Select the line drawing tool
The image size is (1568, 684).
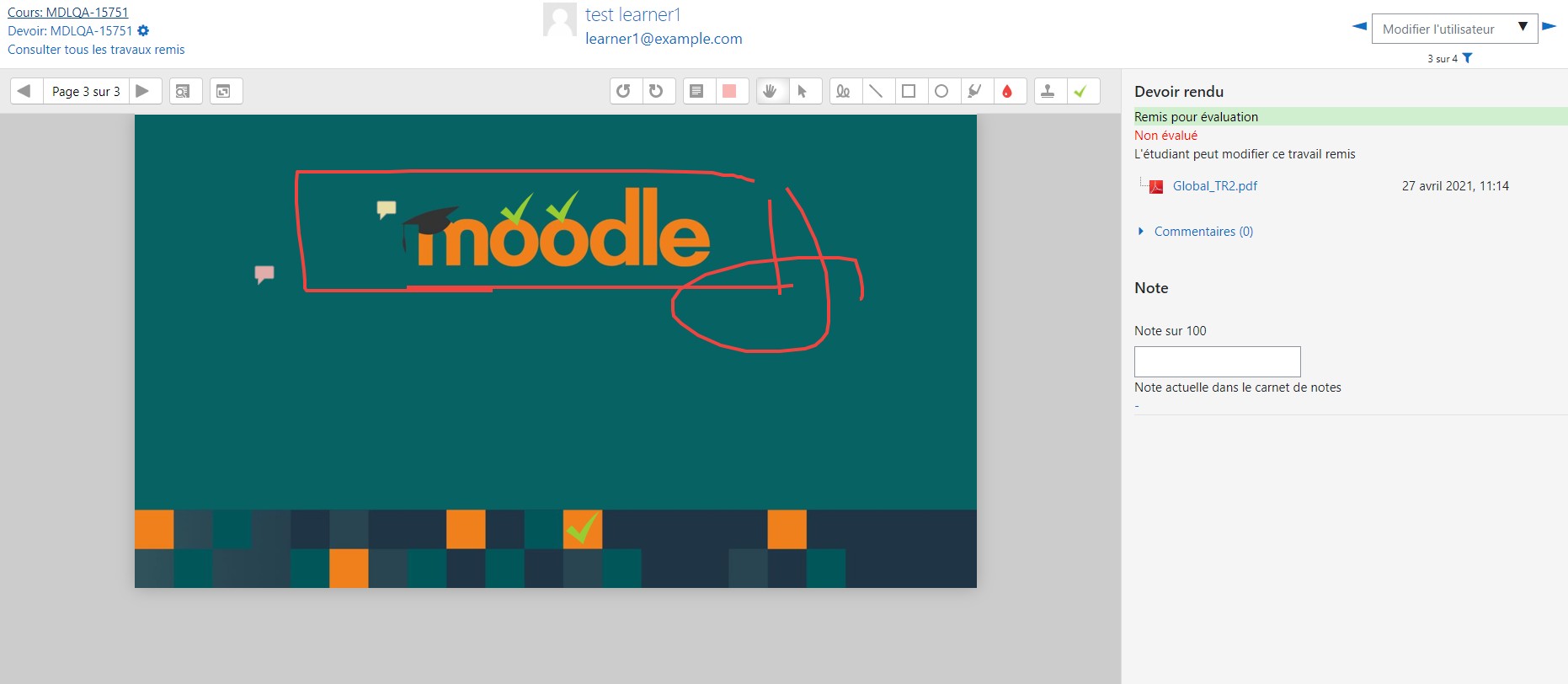click(878, 91)
